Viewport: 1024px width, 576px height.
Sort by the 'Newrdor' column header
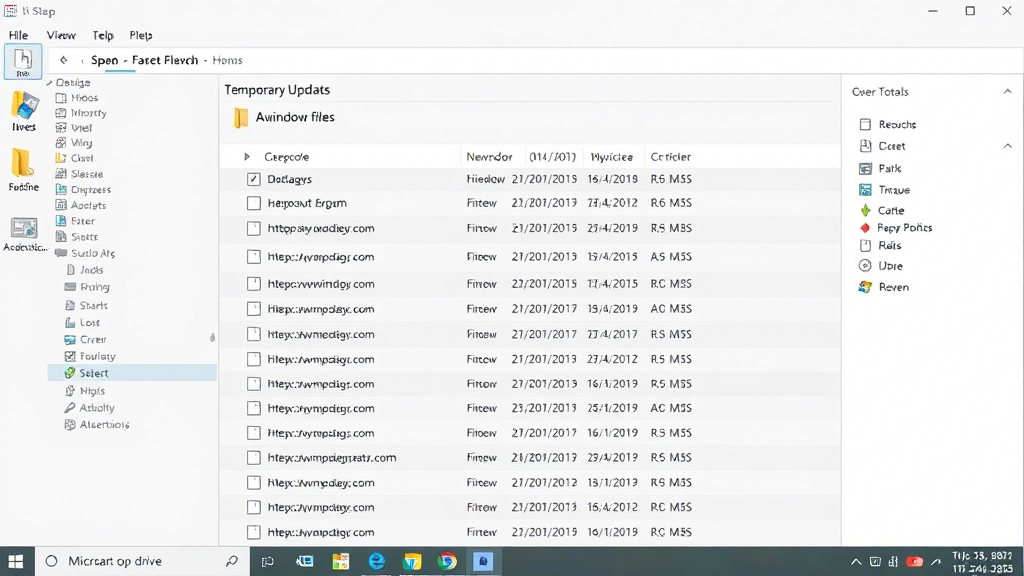[x=489, y=157]
